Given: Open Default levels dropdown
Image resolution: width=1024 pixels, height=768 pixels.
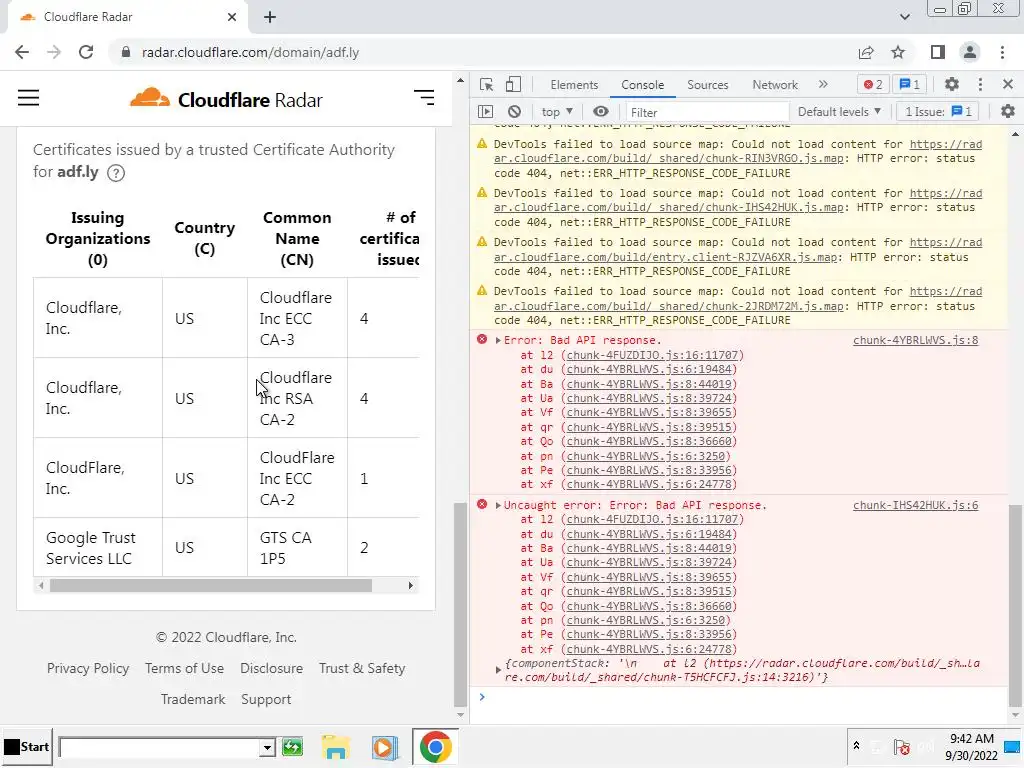Looking at the screenshot, I should pos(839,112).
